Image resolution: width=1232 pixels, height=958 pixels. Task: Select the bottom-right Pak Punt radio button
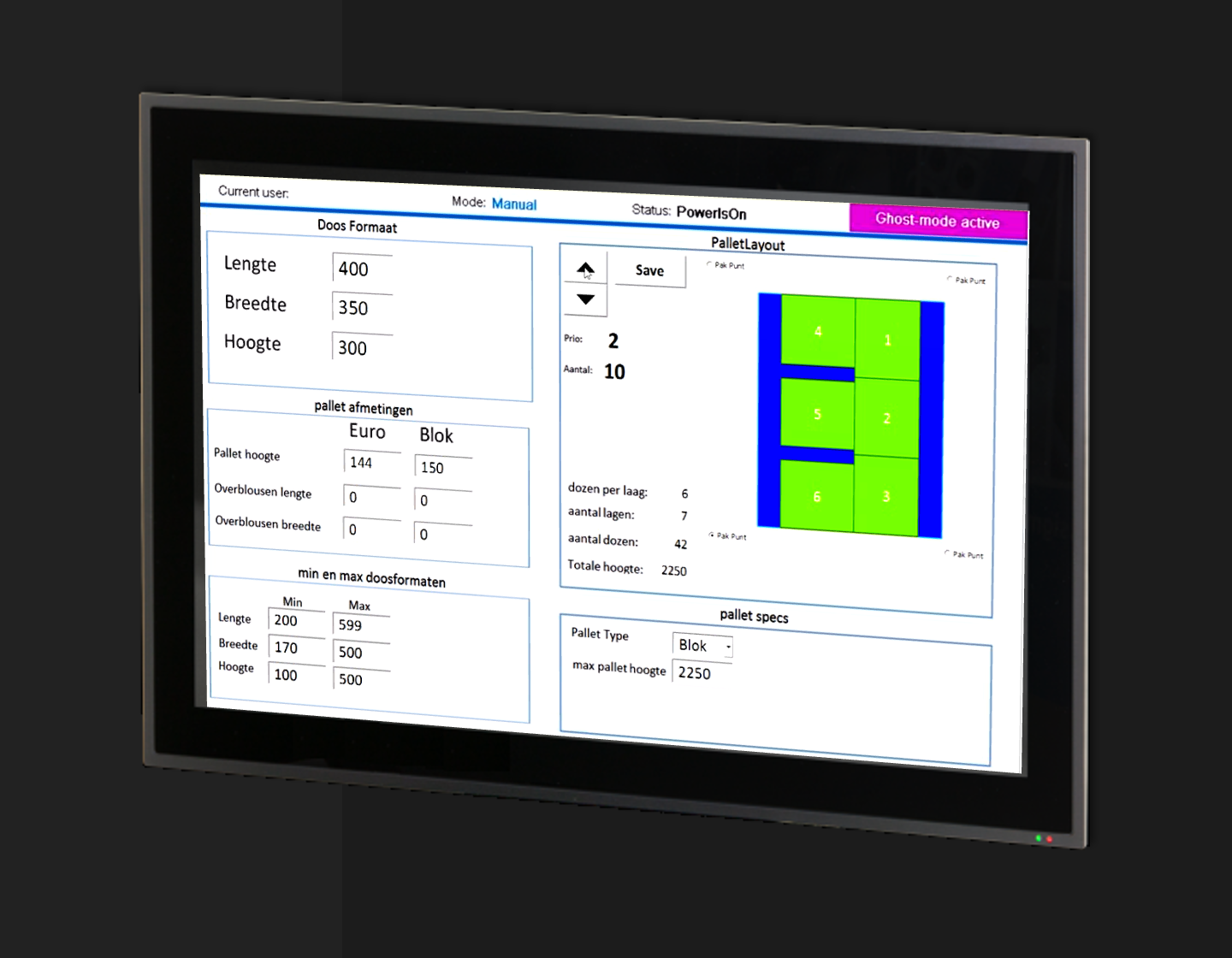point(947,553)
